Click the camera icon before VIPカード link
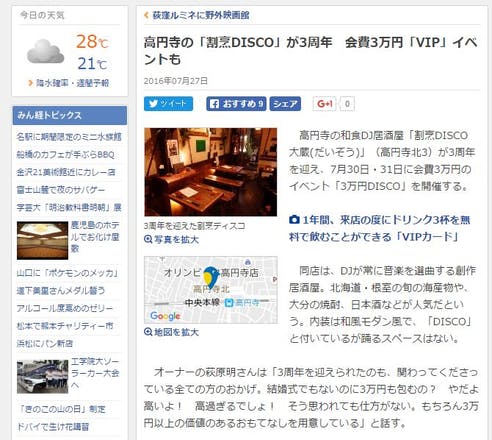 [294, 220]
